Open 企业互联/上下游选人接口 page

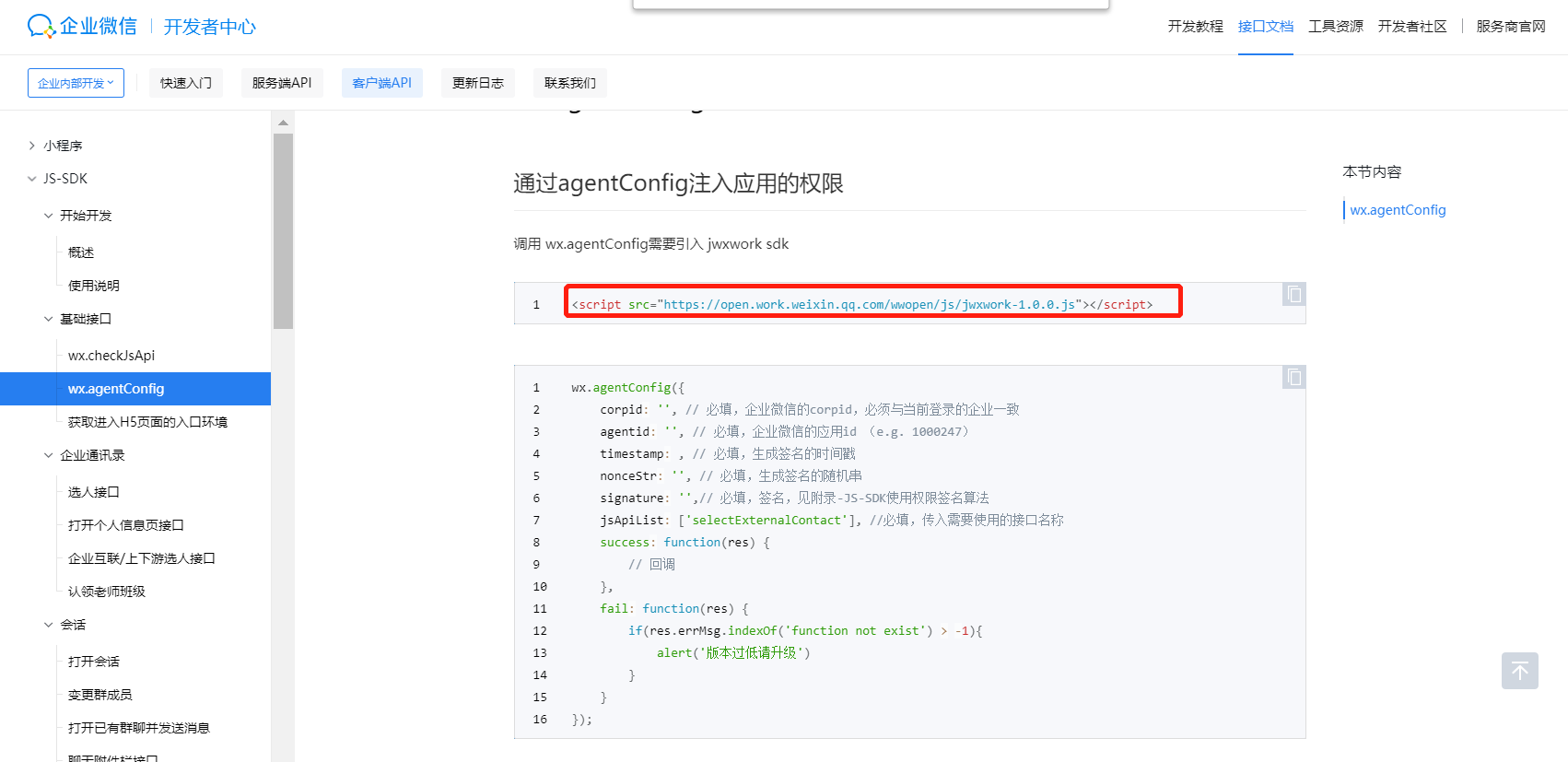(x=142, y=558)
